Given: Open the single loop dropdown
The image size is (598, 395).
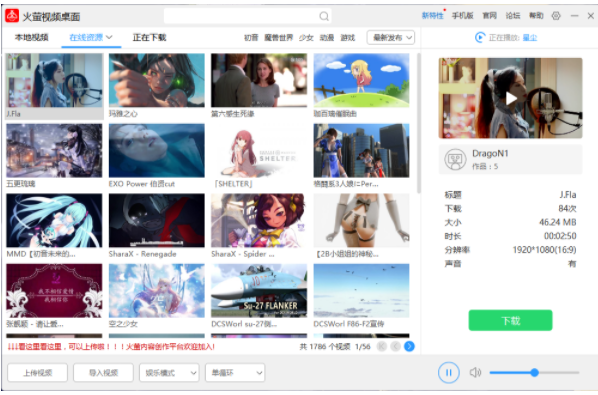Looking at the screenshot, I should (235, 373).
